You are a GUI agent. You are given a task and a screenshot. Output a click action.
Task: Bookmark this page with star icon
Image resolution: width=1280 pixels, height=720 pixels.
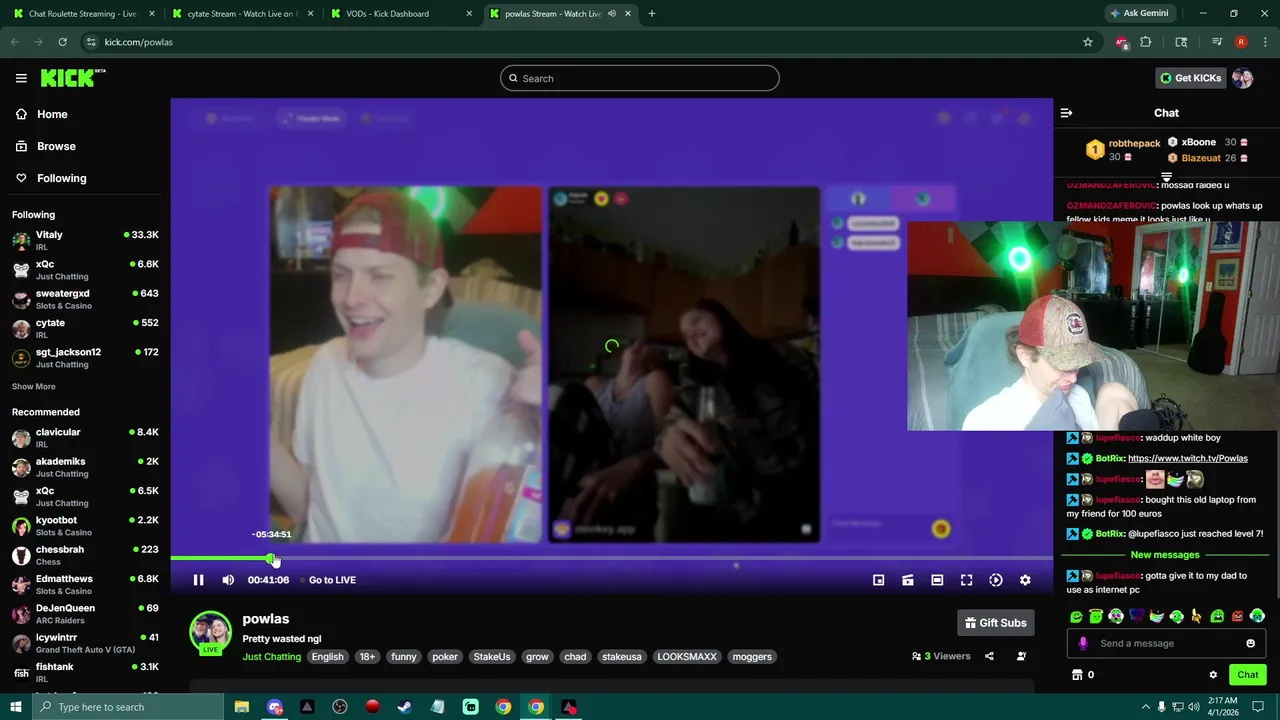pyautogui.click(x=1088, y=42)
